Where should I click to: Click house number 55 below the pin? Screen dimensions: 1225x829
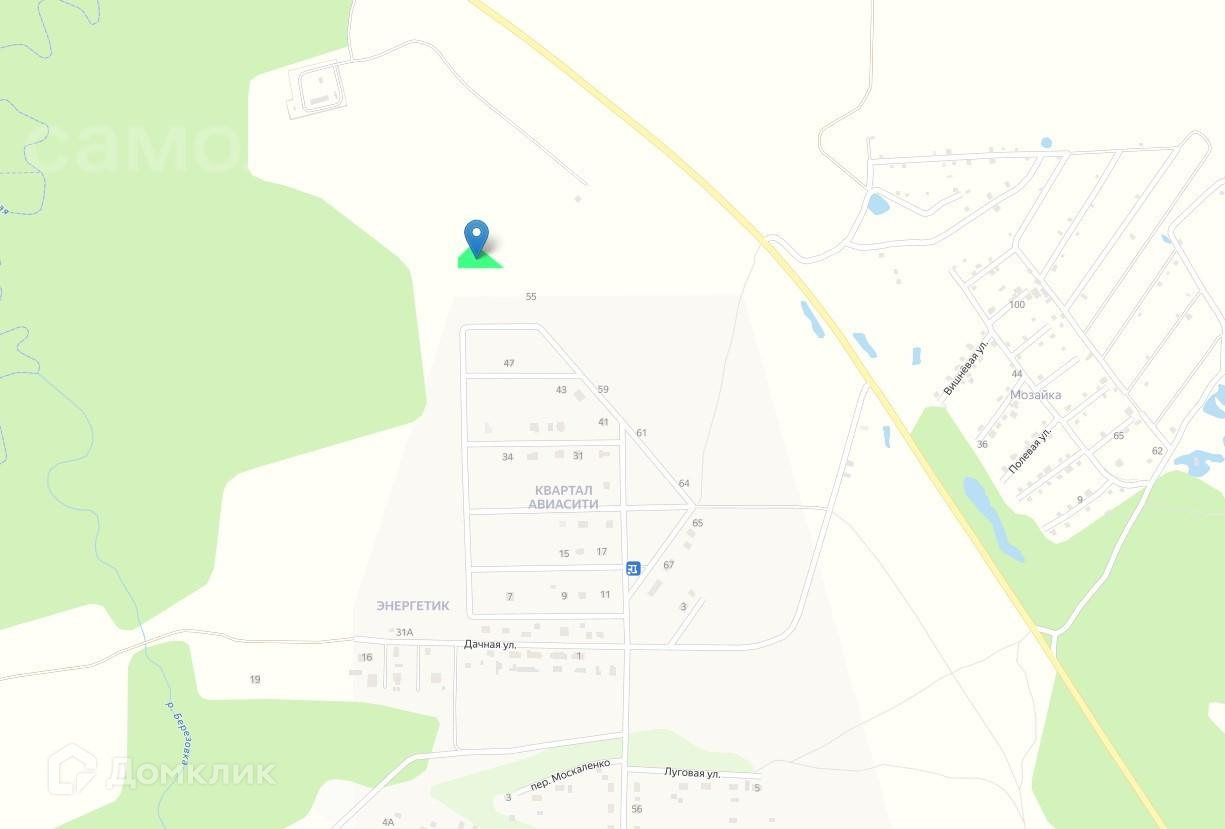[x=531, y=297]
